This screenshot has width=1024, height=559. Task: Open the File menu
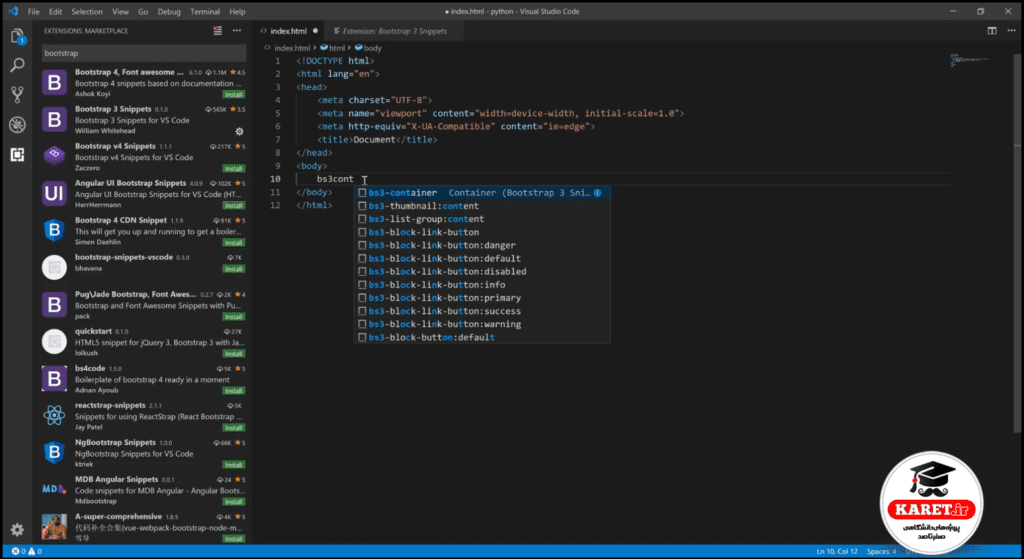pyautogui.click(x=34, y=12)
